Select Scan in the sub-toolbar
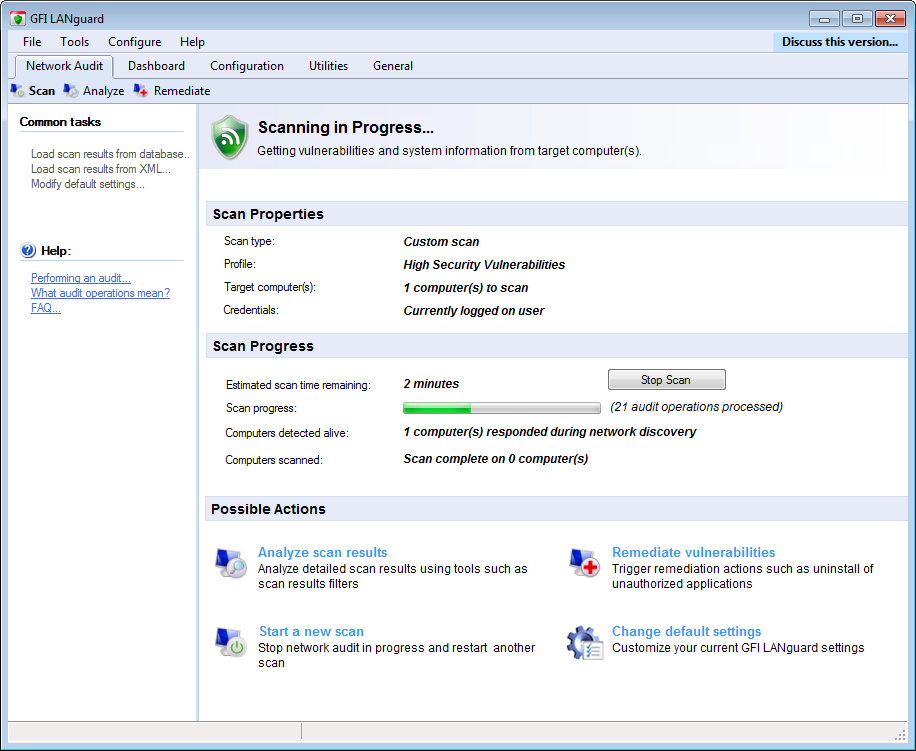Screen dimensions: 916x751 pyautogui.click(x=42, y=91)
